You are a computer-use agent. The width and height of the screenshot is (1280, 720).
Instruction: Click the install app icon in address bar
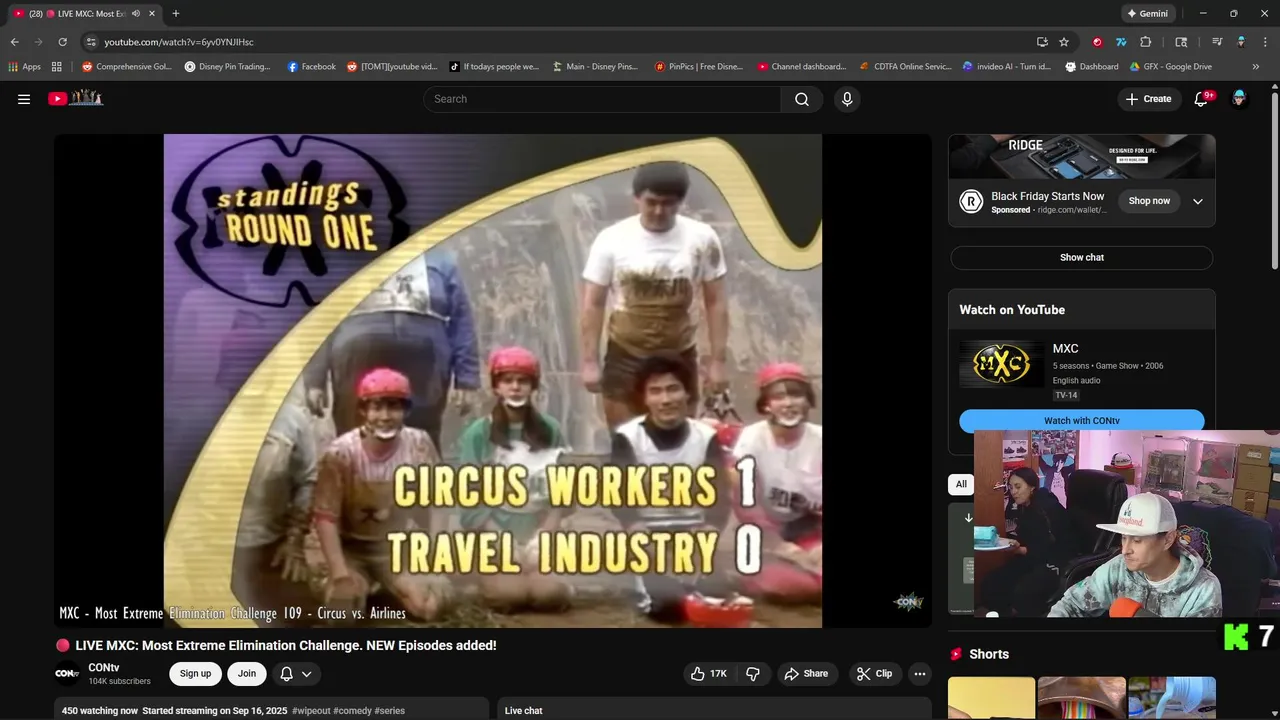tap(1042, 42)
